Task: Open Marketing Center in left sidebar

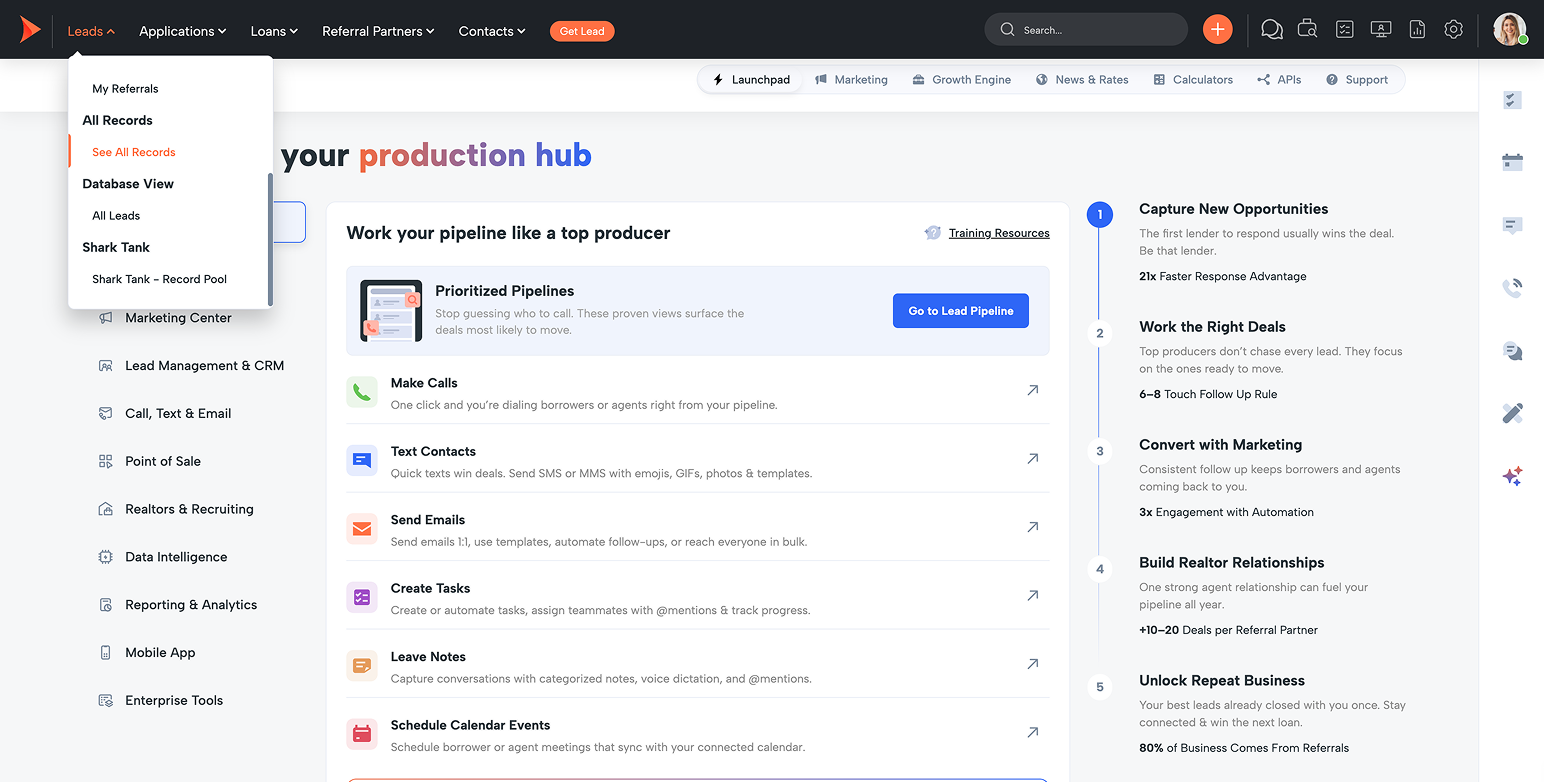Action: (x=178, y=318)
